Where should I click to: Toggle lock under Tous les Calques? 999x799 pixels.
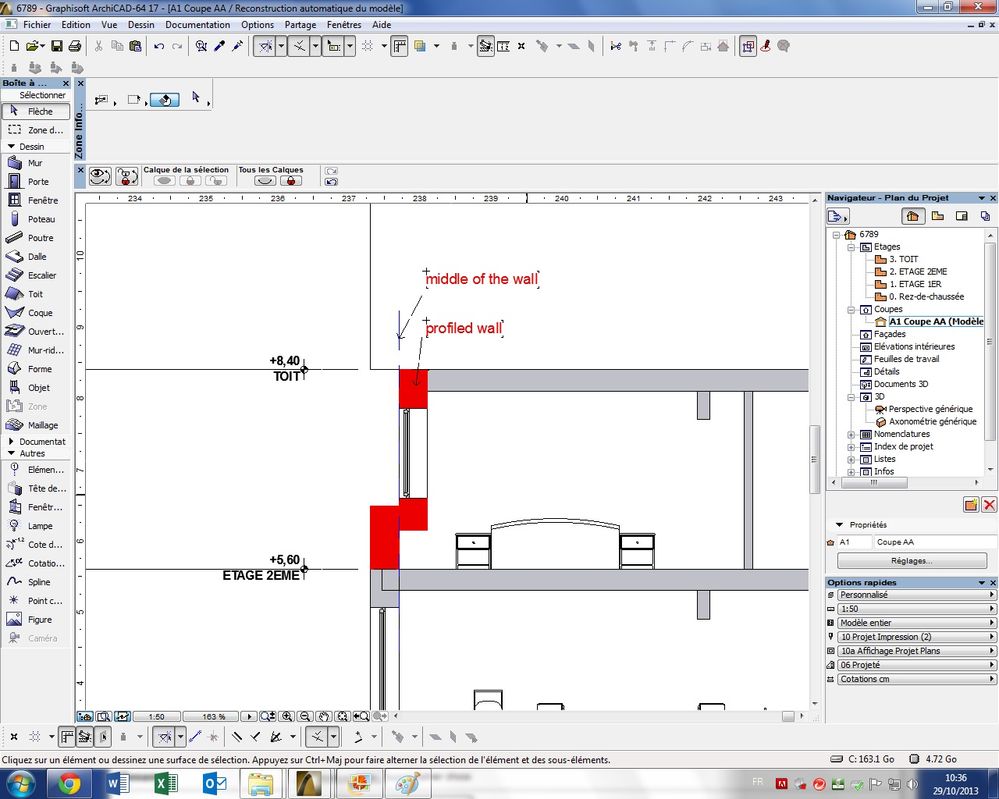tap(291, 181)
